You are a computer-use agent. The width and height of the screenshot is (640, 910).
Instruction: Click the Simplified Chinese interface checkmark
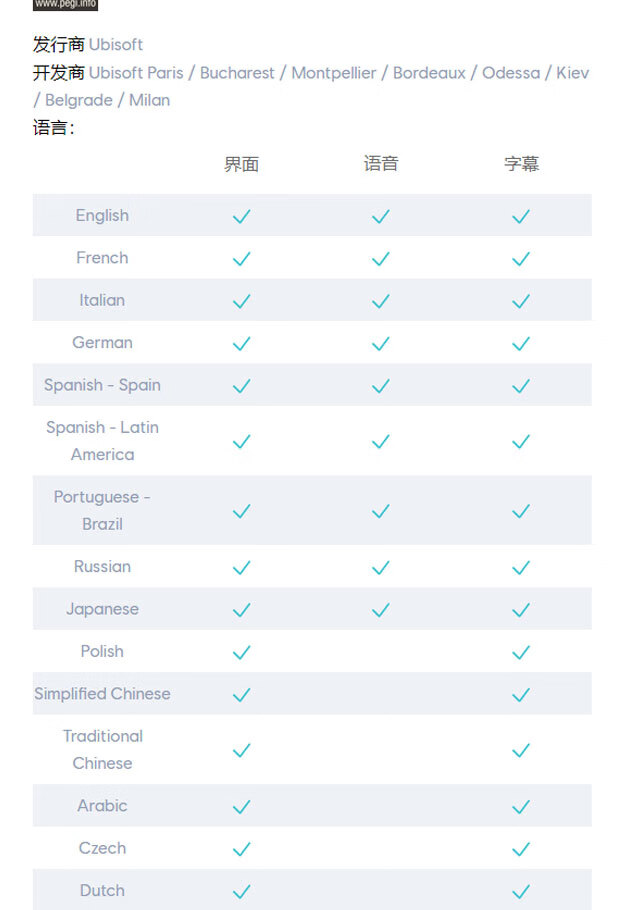[x=241, y=695]
